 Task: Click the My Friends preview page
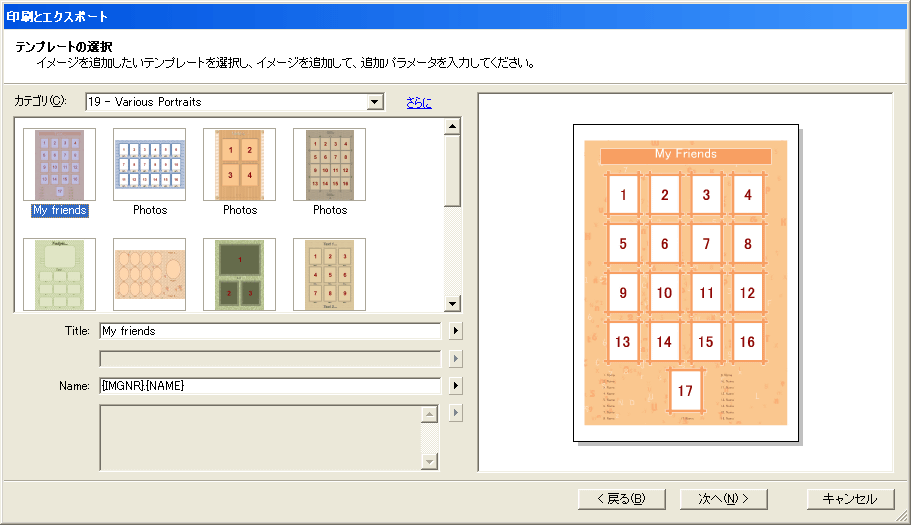pos(686,283)
